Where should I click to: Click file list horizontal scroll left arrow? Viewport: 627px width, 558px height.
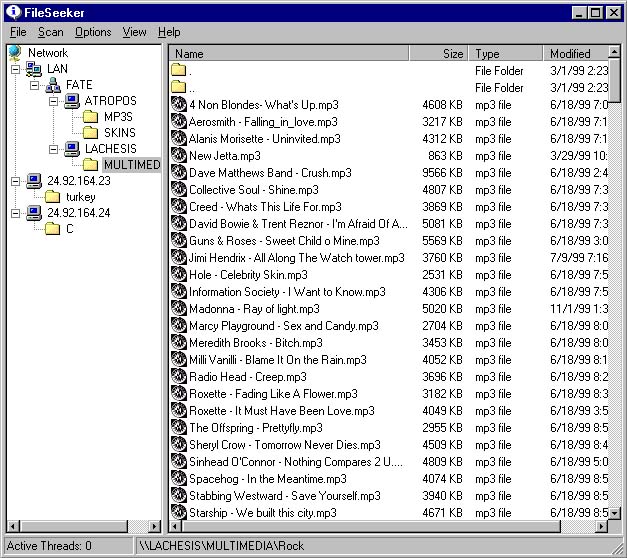(x=175, y=526)
